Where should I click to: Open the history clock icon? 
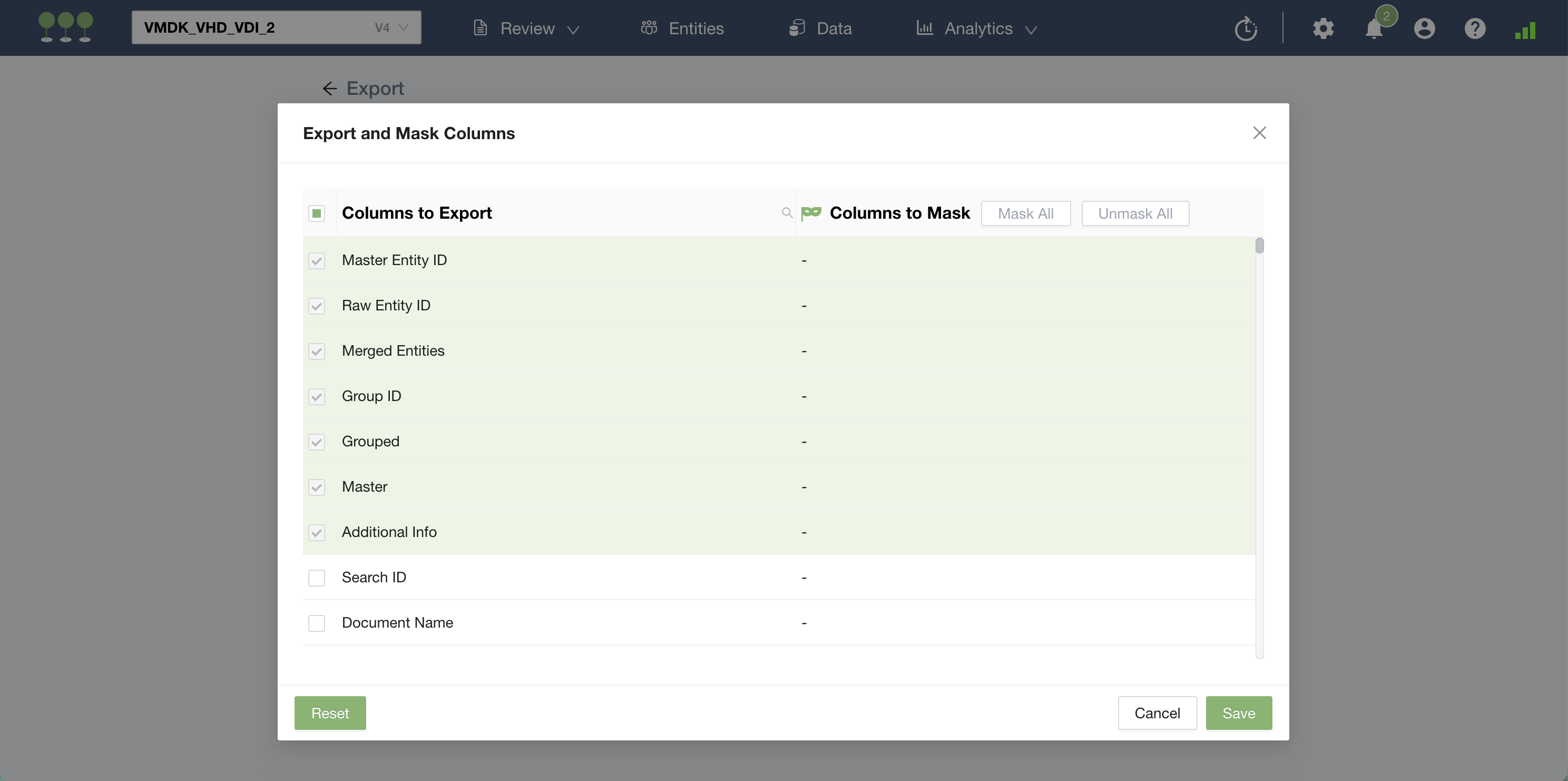[1246, 28]
